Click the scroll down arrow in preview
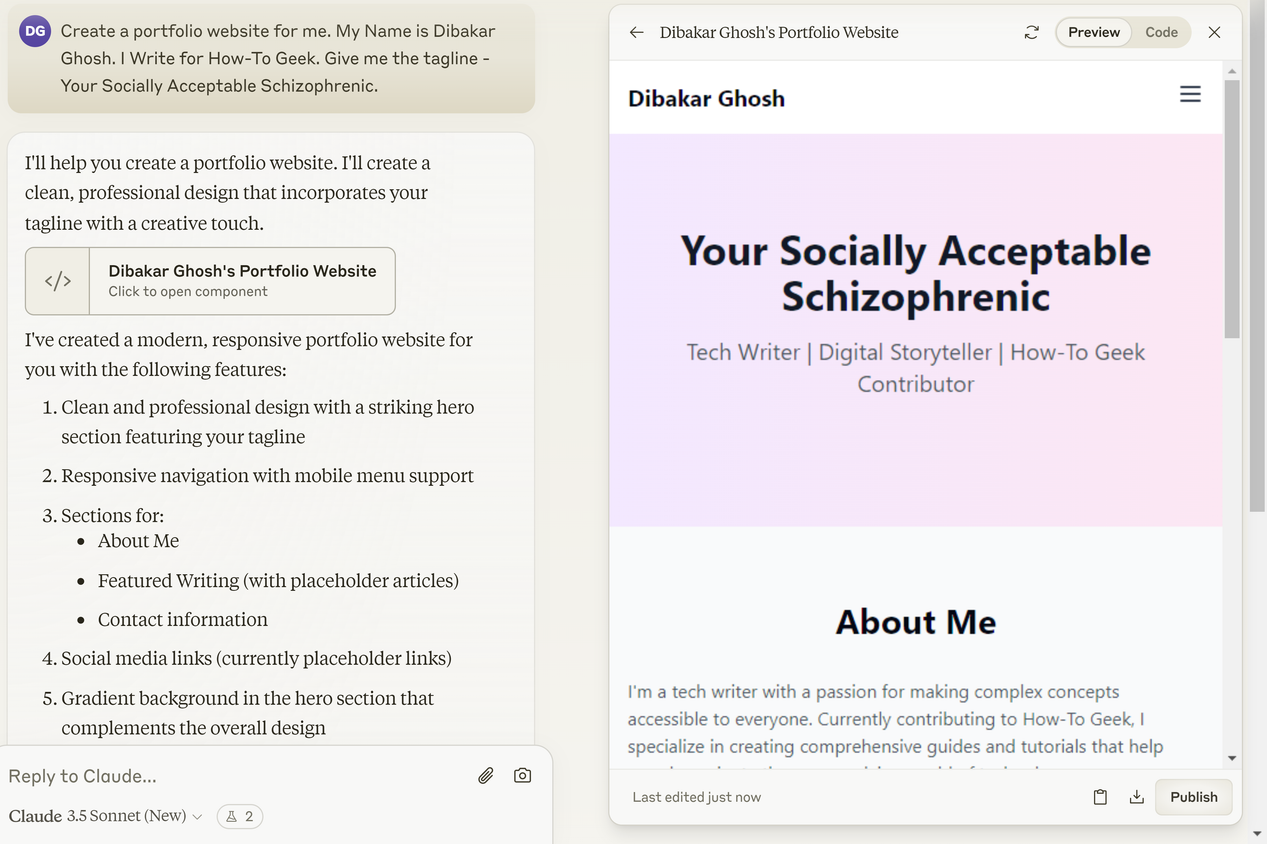 [x=1232, y=759]
